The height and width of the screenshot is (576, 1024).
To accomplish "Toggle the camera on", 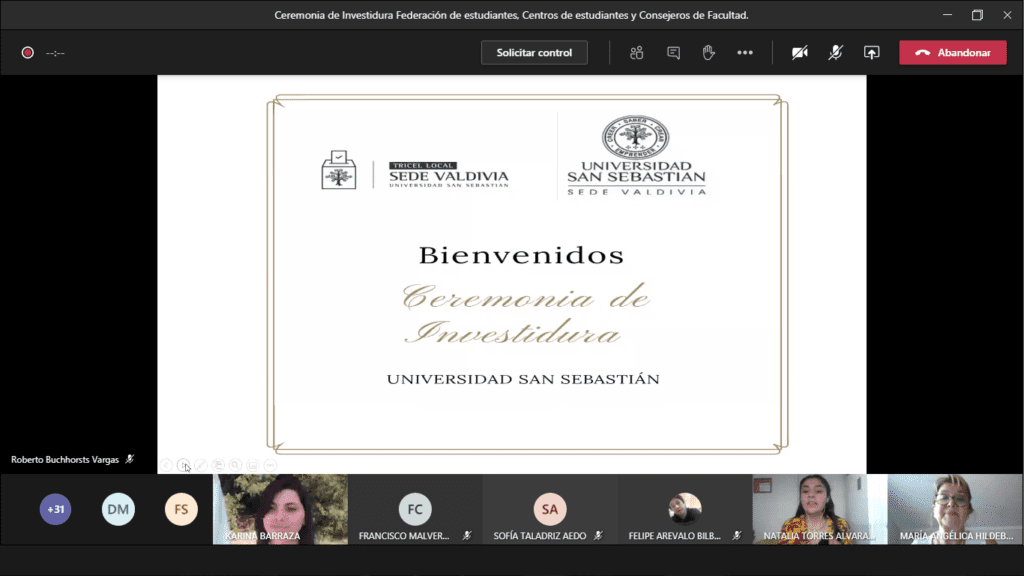I will click(x=799, y=53).
